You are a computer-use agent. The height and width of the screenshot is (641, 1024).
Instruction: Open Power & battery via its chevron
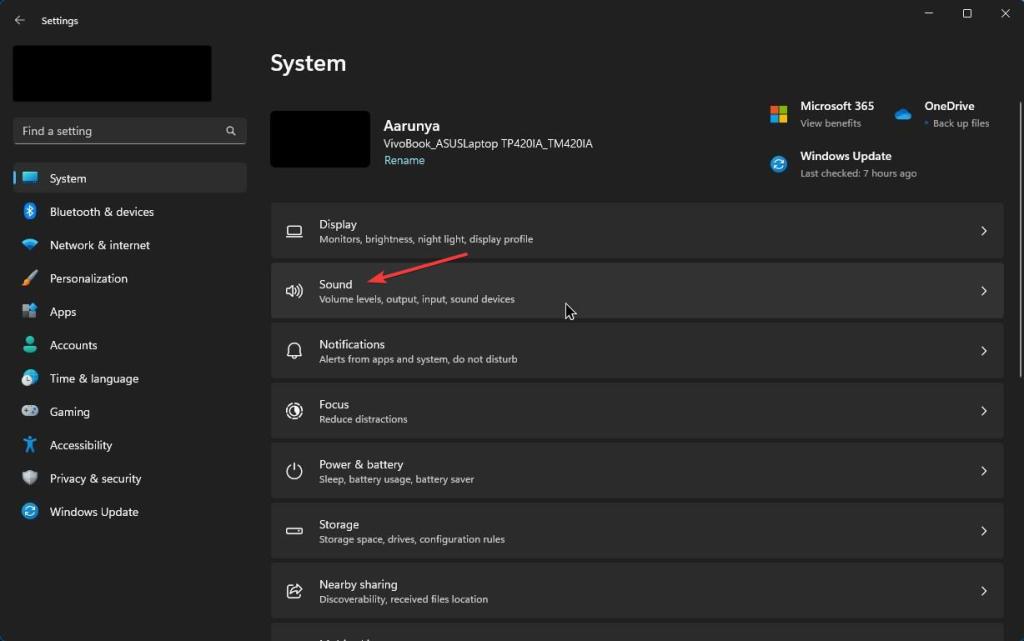pos(984,471)
